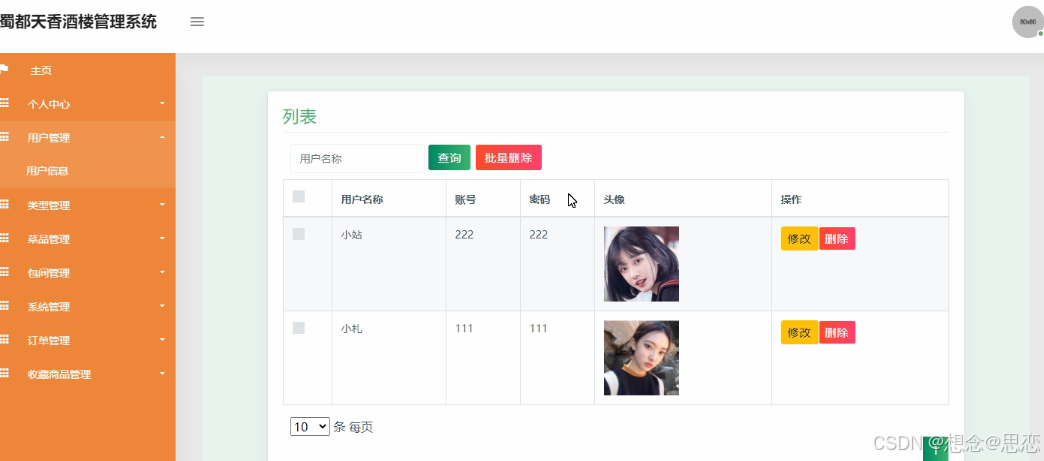The height and width of the screenshot is (461, 1044).
Task: Click the 头像 column header
Action: (614, 199)
